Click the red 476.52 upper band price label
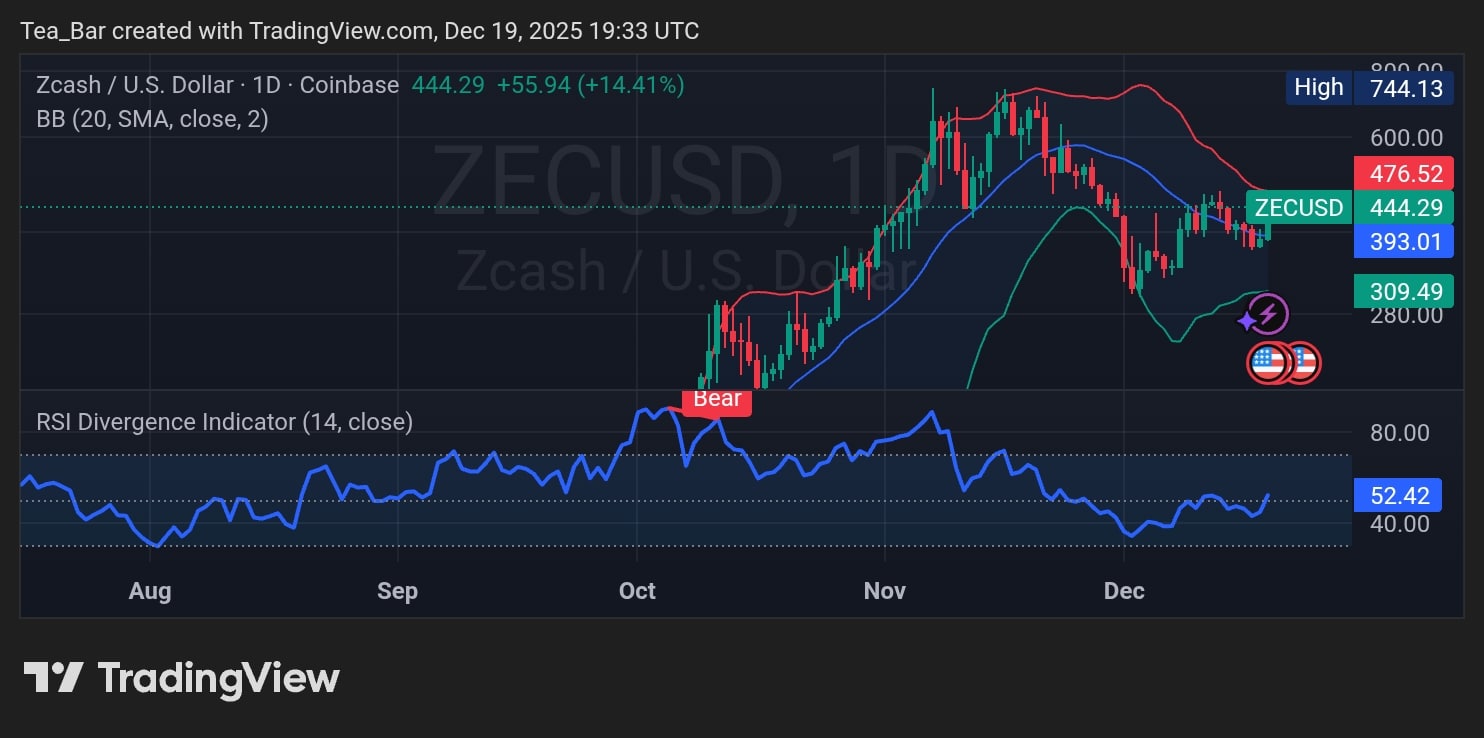The height and width of the screenshot is (738, 1484). click(x=1404, y=173)
